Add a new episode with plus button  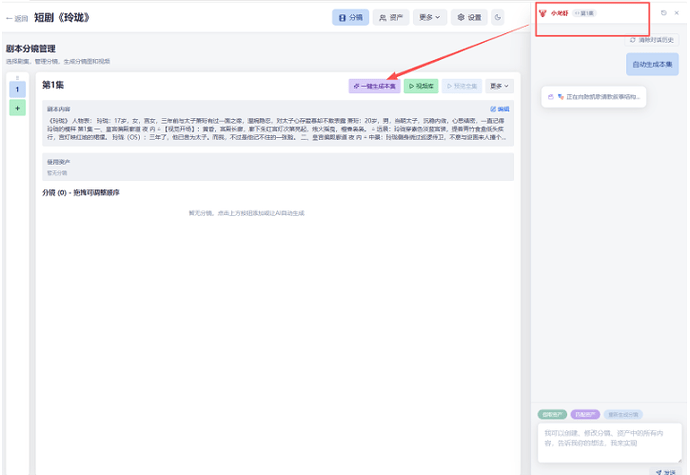(17, 108)
